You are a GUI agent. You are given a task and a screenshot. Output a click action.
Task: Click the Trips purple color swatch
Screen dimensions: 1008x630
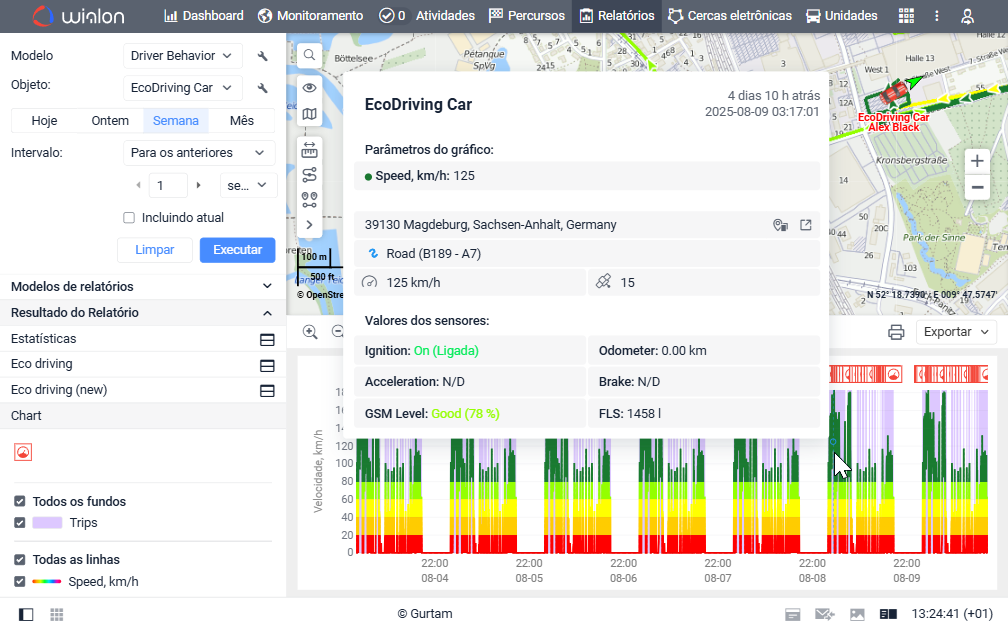pos(47,523)
